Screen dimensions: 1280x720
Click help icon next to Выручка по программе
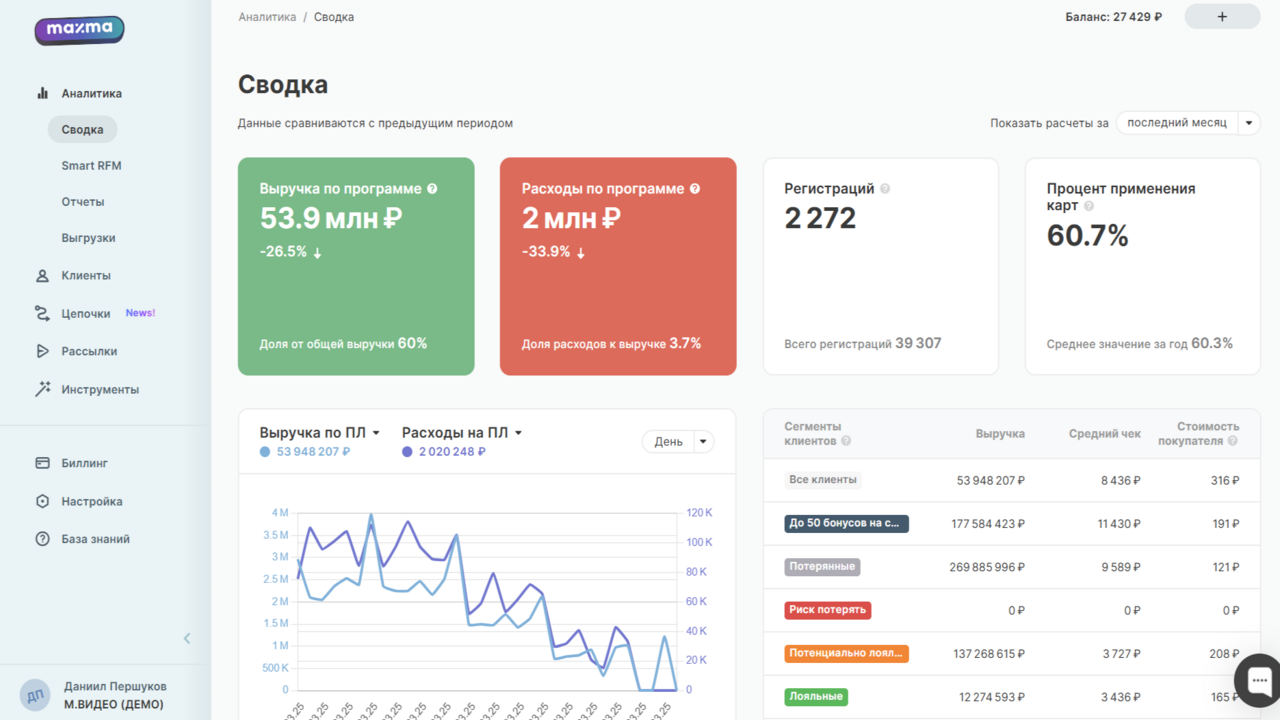pyautogui.click(x=432, y=188)
